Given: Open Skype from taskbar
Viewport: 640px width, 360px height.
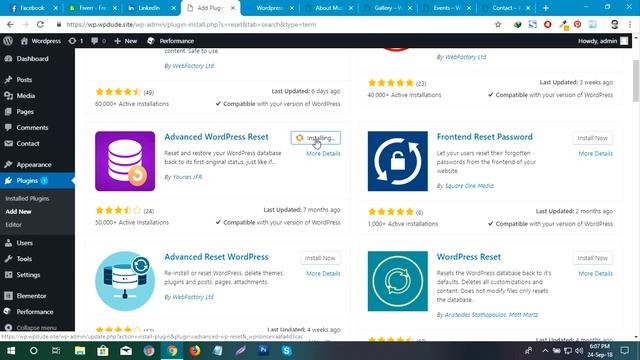Looking at the screenshot, I should point(287,351).
